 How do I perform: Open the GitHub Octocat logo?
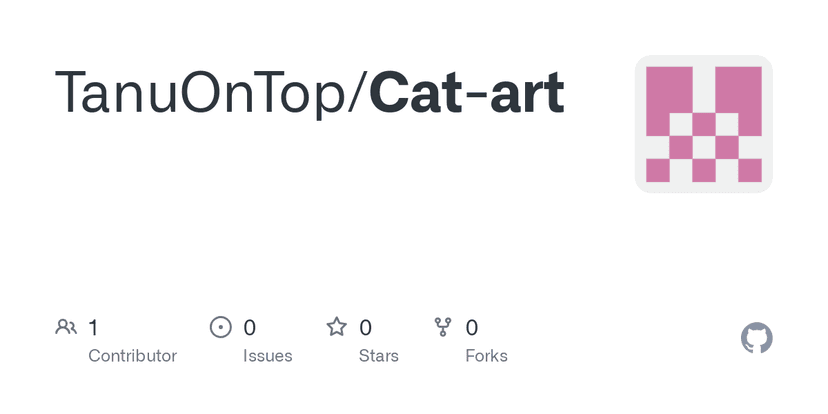click(757, 338)
